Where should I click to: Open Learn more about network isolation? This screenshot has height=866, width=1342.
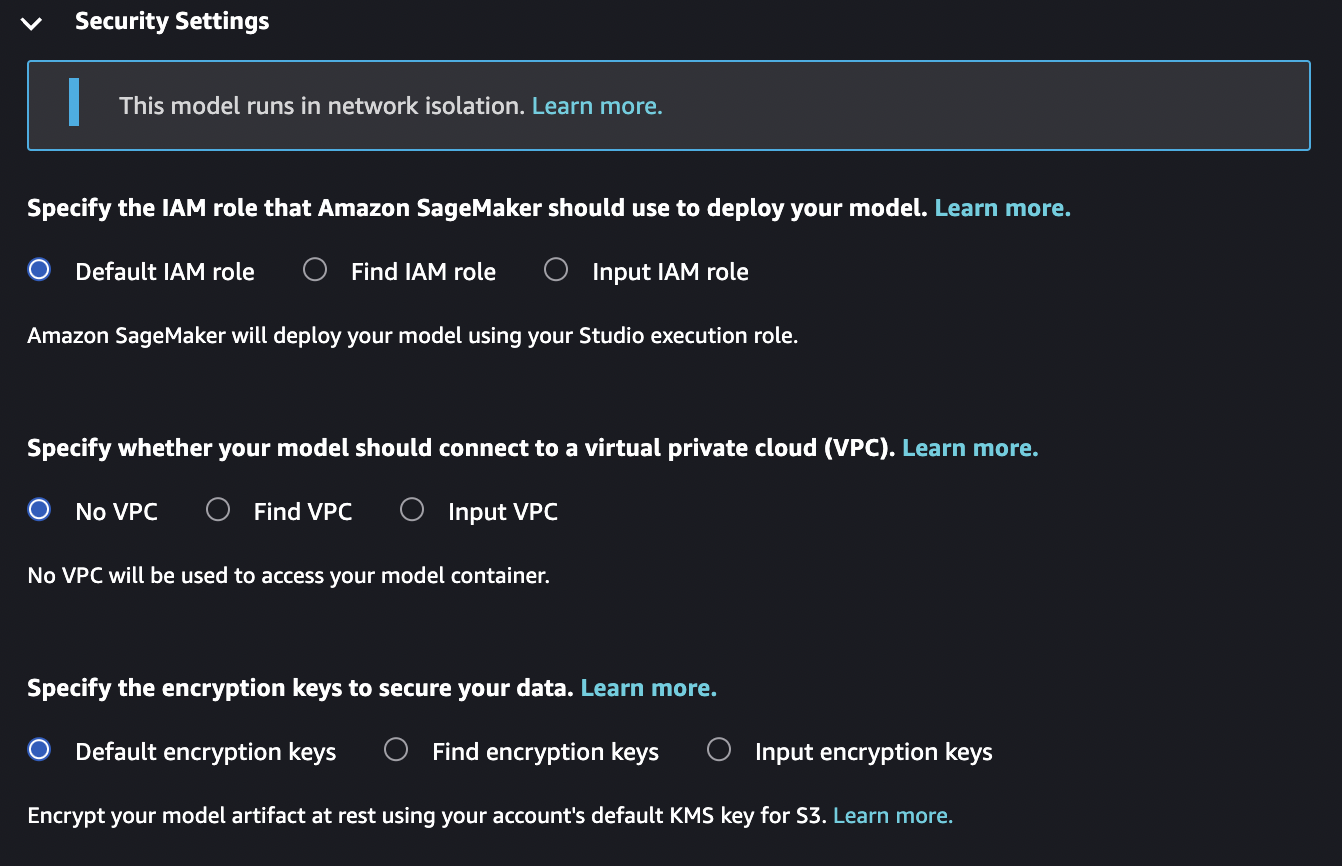coord(596,105)
